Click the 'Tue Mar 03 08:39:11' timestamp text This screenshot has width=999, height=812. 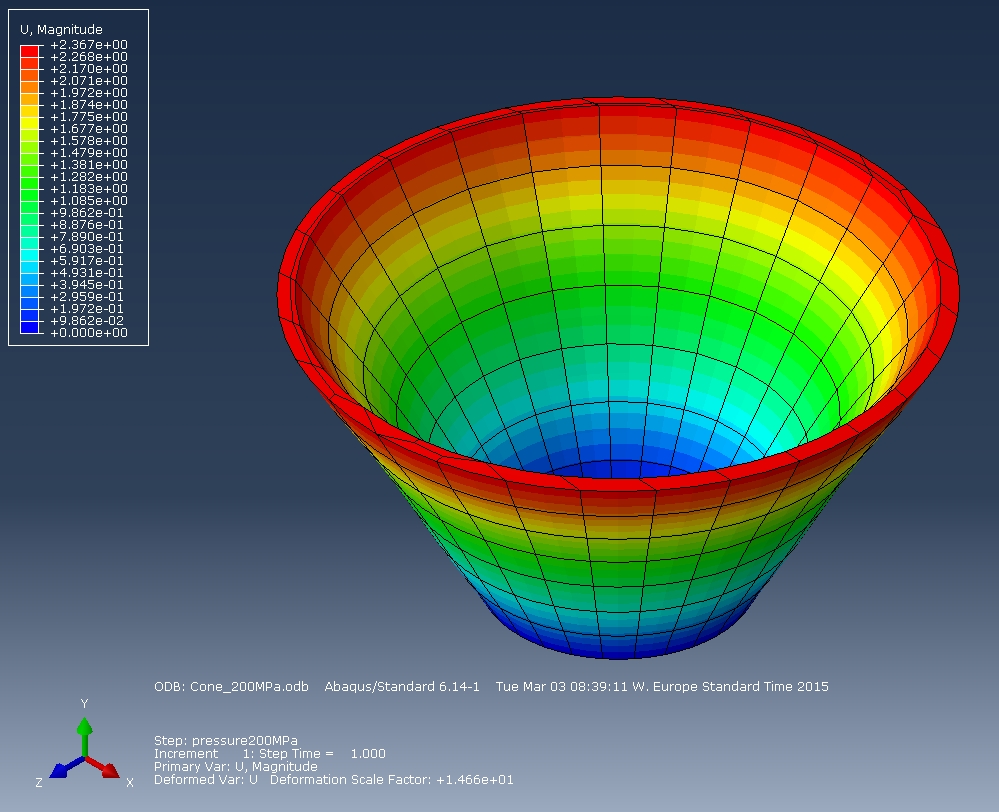[562, 686]
